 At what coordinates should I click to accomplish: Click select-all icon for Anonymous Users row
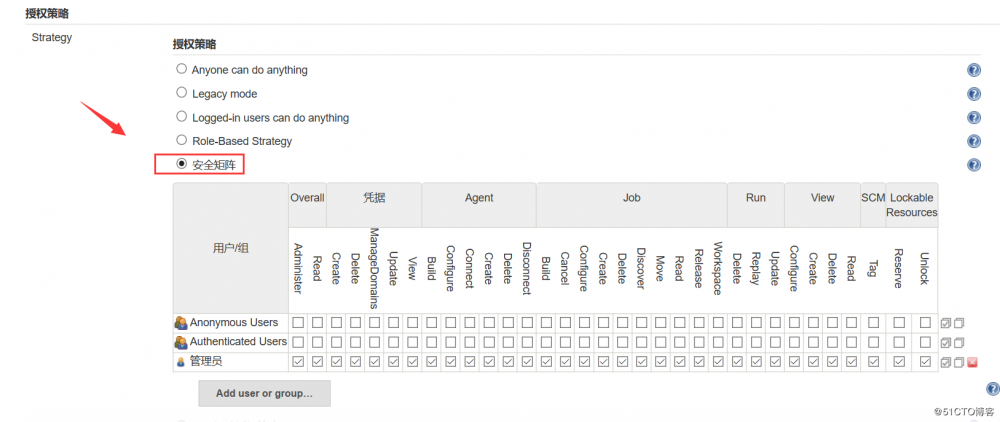(946, 323)
